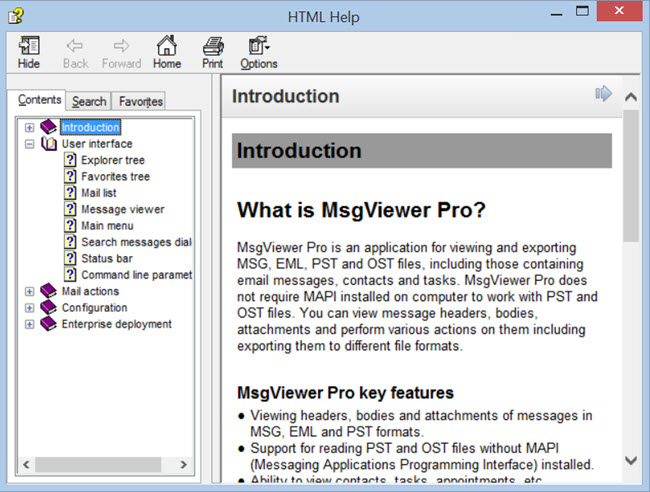The width and height of the screenshot is (650, 492).
Task: Maximize the HTML Help window
Action: click(x=582, y=11)
